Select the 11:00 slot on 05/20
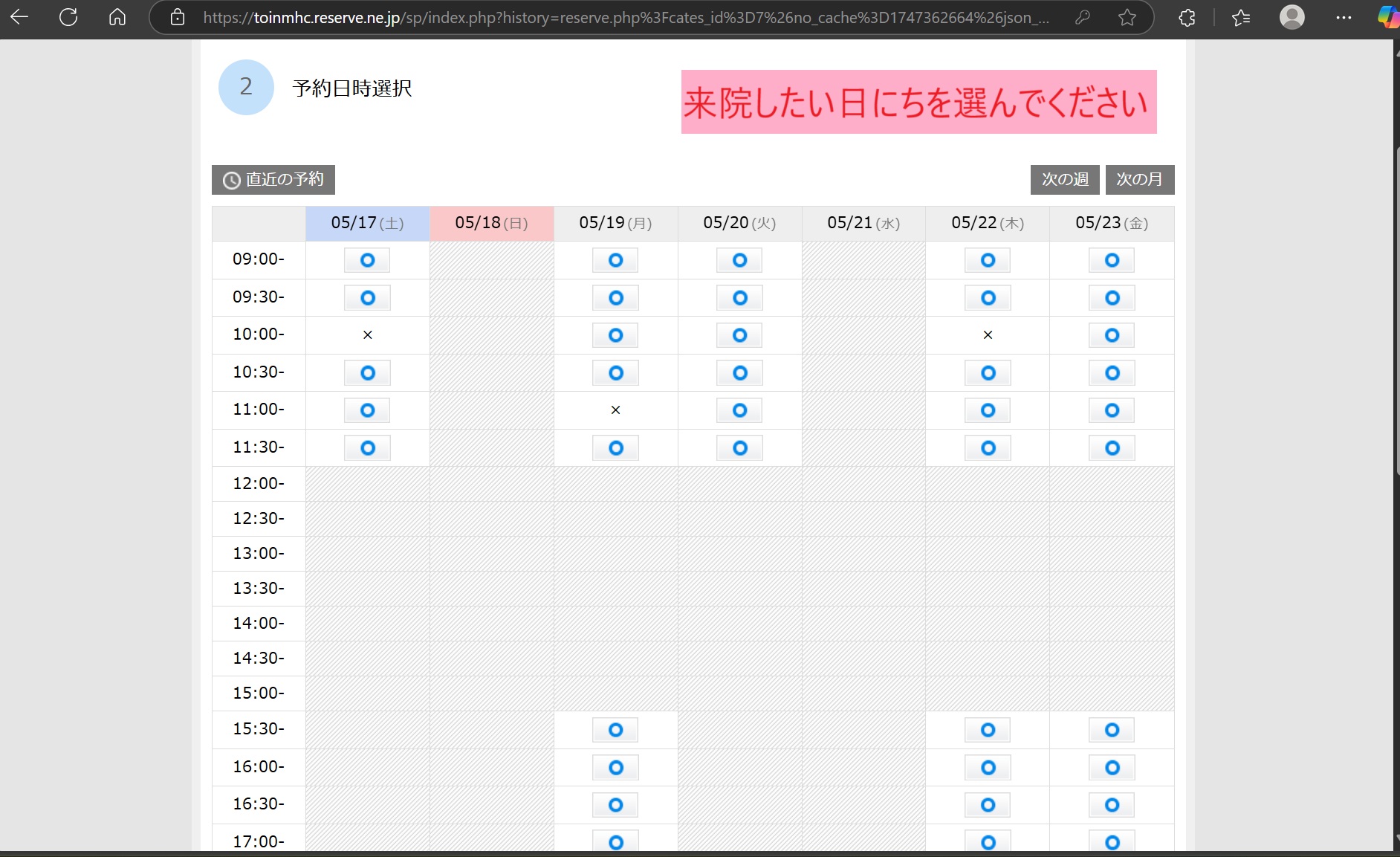This screenshot has height=857, width=1400. coord(739,410)
